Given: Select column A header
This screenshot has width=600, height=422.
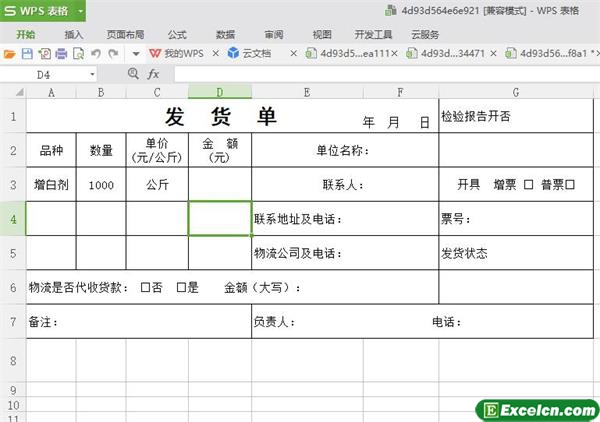Looking at the screenshot, I should point(51,93).
